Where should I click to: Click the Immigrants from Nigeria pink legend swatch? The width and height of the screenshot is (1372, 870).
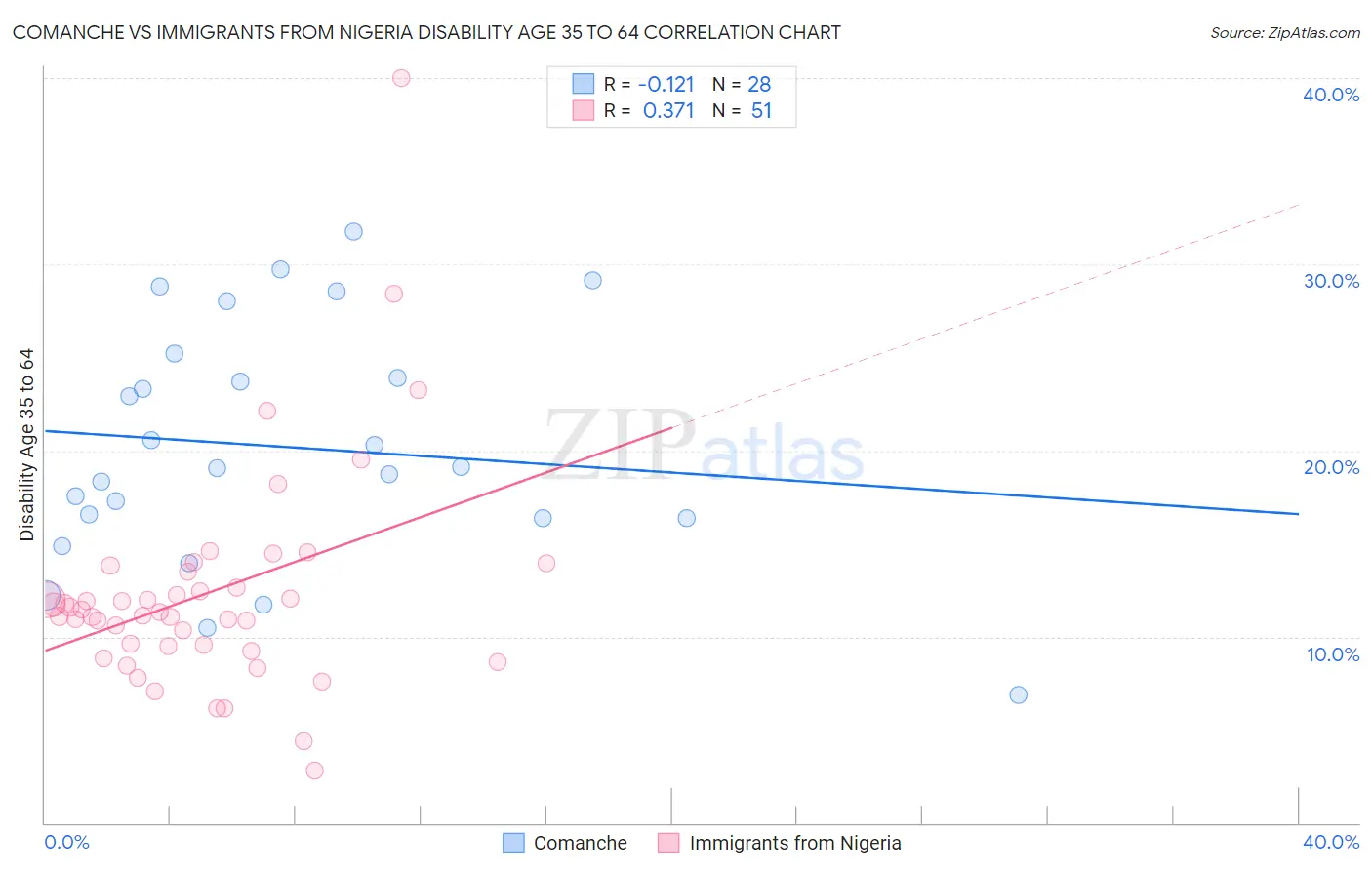point(668,843)
